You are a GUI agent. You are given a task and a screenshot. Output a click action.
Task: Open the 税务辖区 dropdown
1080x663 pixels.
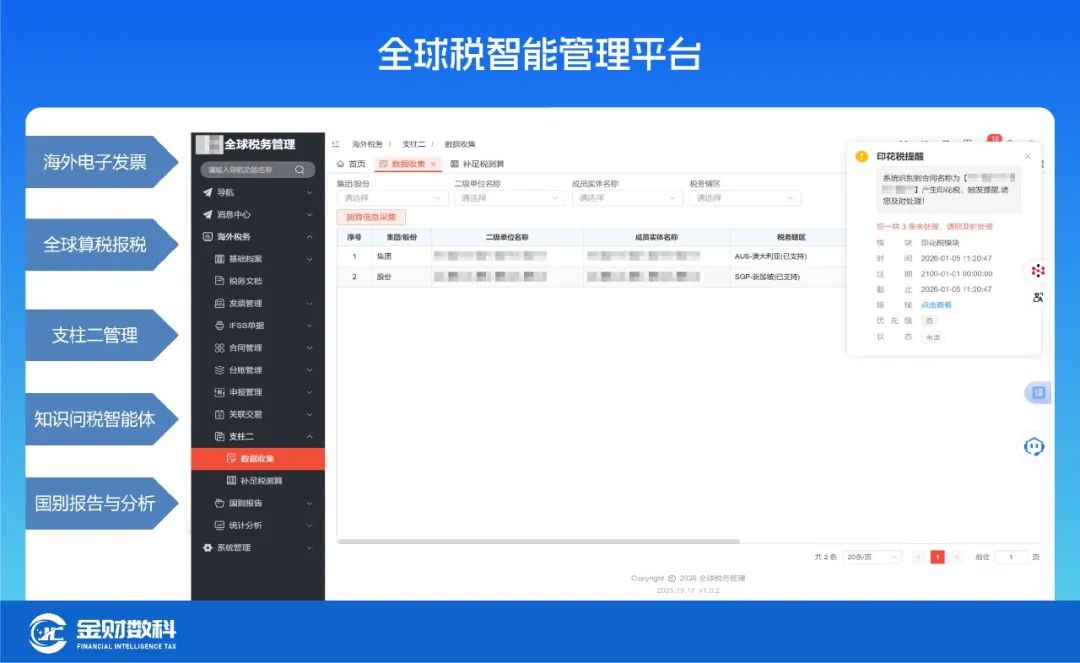pos(745,198)
